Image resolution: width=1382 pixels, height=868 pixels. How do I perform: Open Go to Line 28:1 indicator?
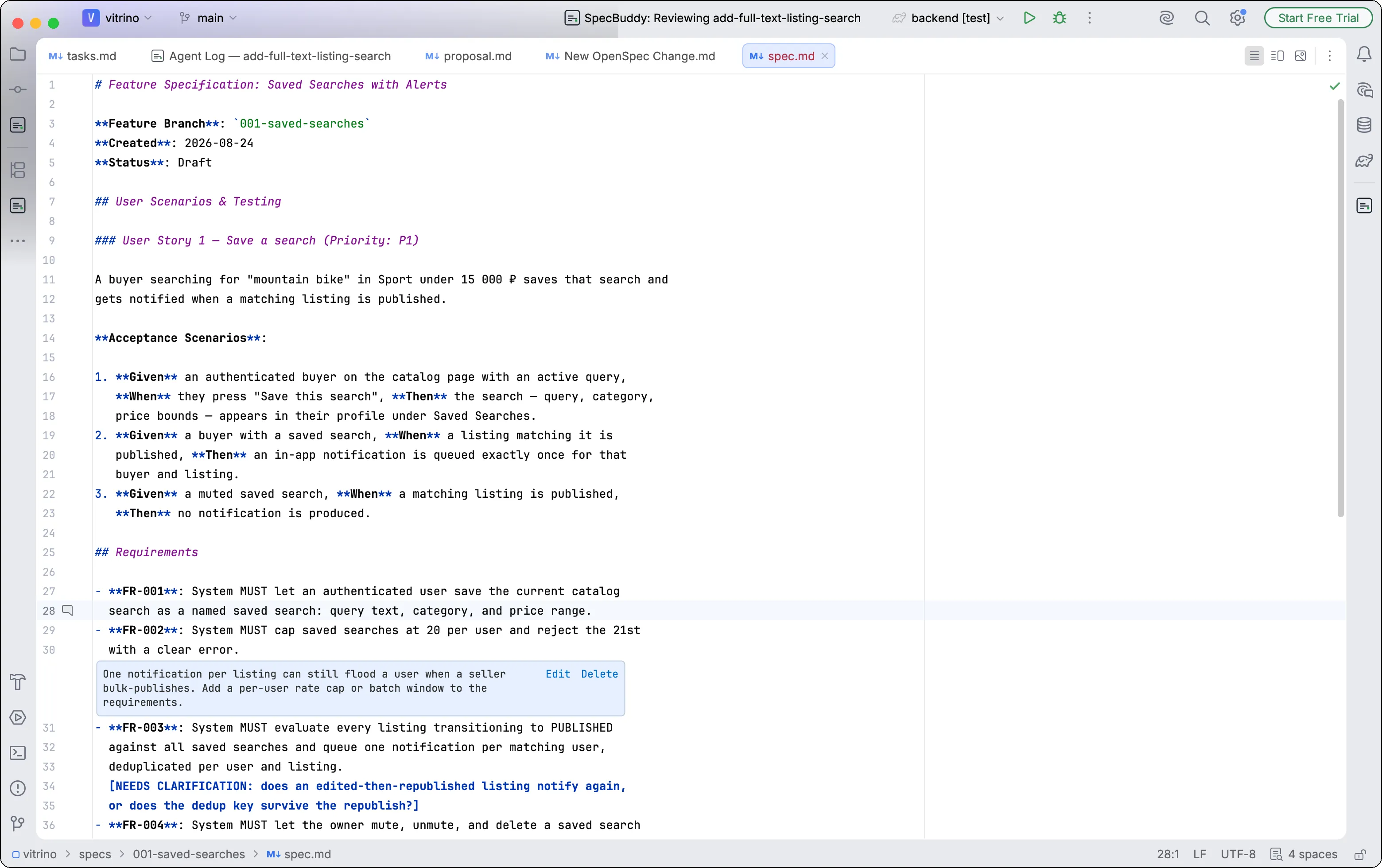1168,854
